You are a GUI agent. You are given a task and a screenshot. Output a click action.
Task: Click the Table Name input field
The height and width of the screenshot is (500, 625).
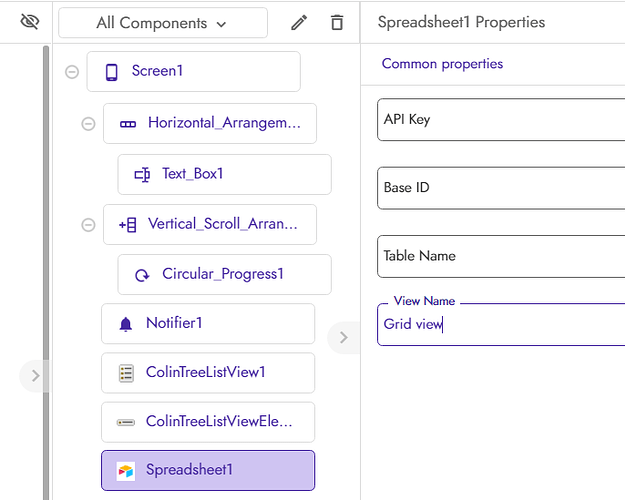click(501, 256)
